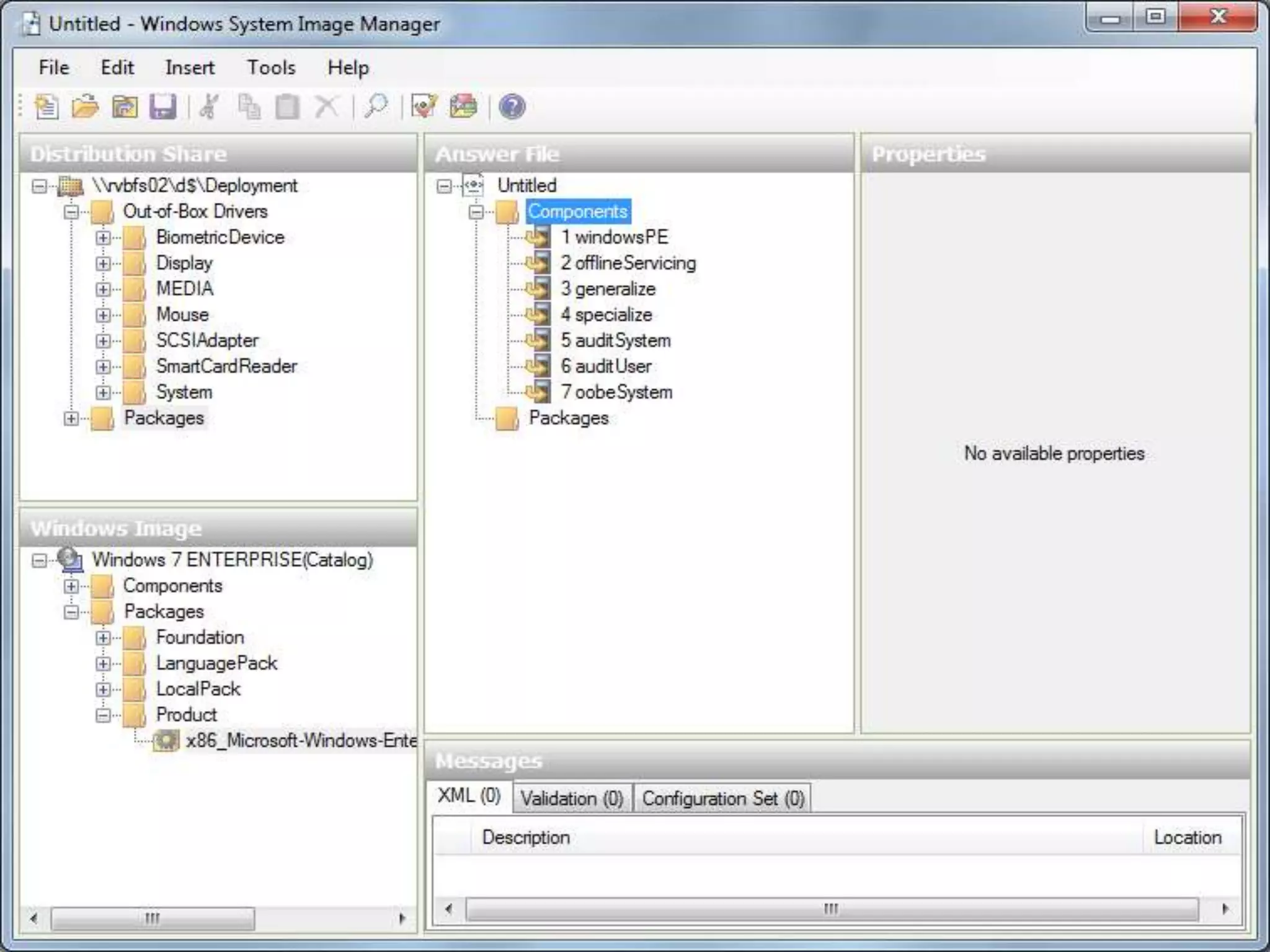Switch to the XML (0) messages tab
1270x952 pixels.
tap(469, 796)
